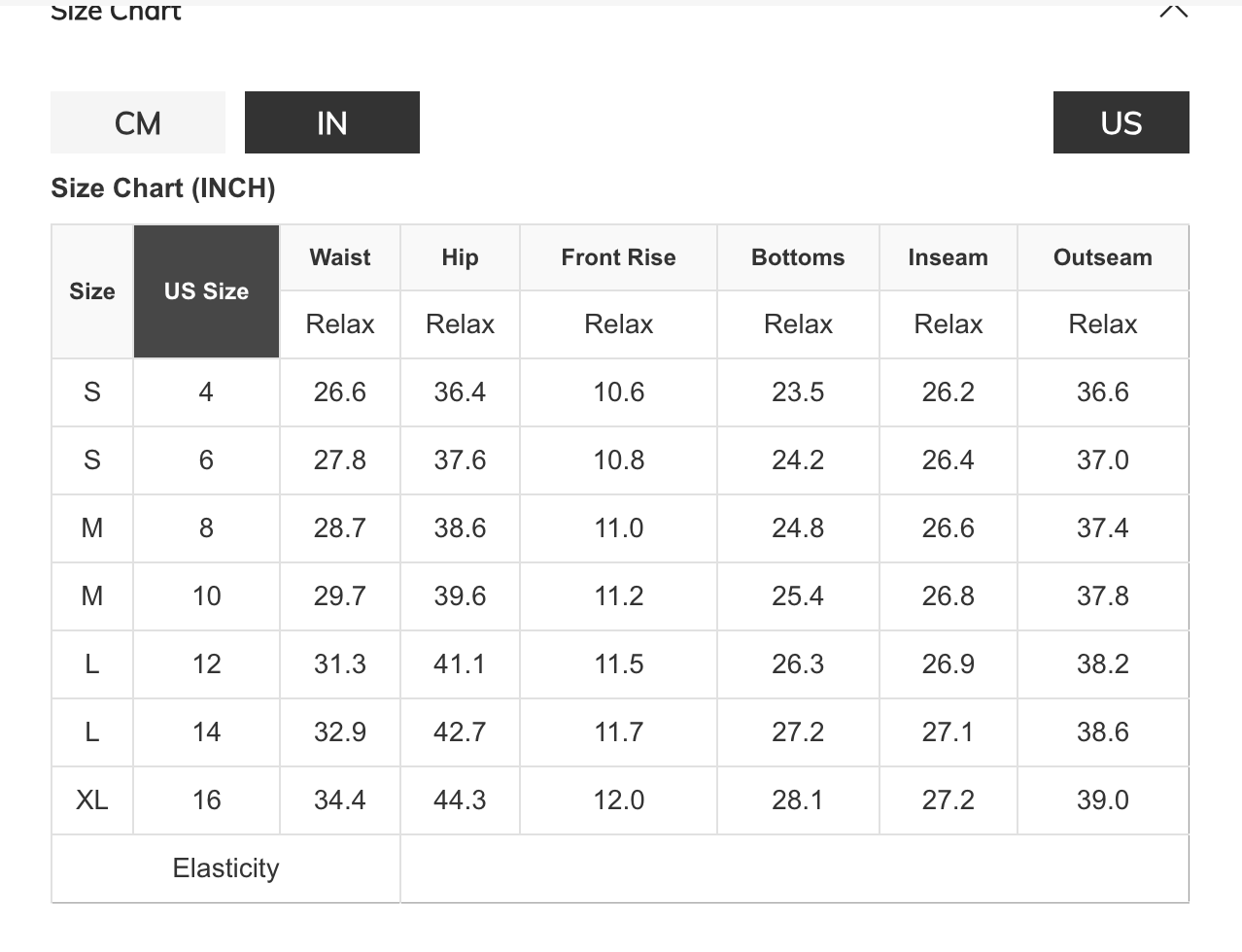Select the Bottoms column header
The height and width of the screenshot is (952, 1242).
798,257
